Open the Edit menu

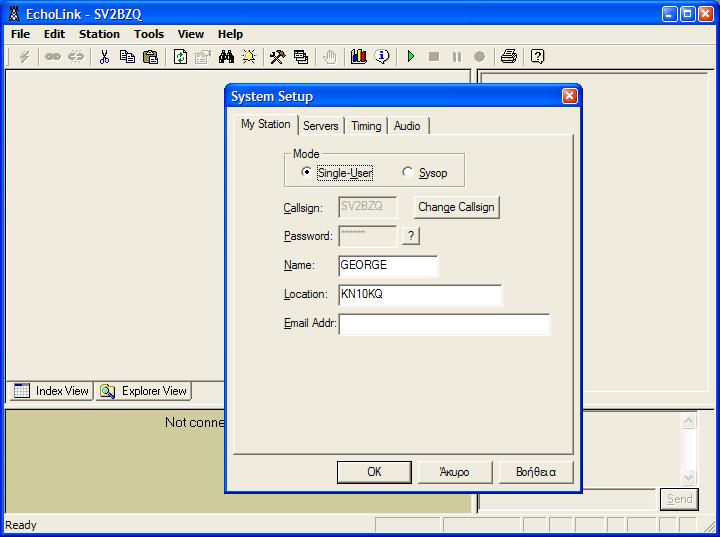(54, 34)
